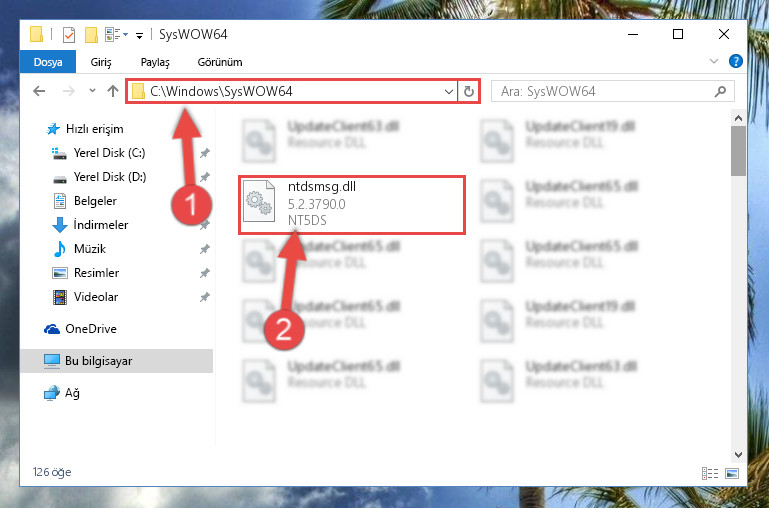Open Customize Quick Access Toolbar dropdown
The width and height of the screenshot is (769, 508).
tap(139, 35)
